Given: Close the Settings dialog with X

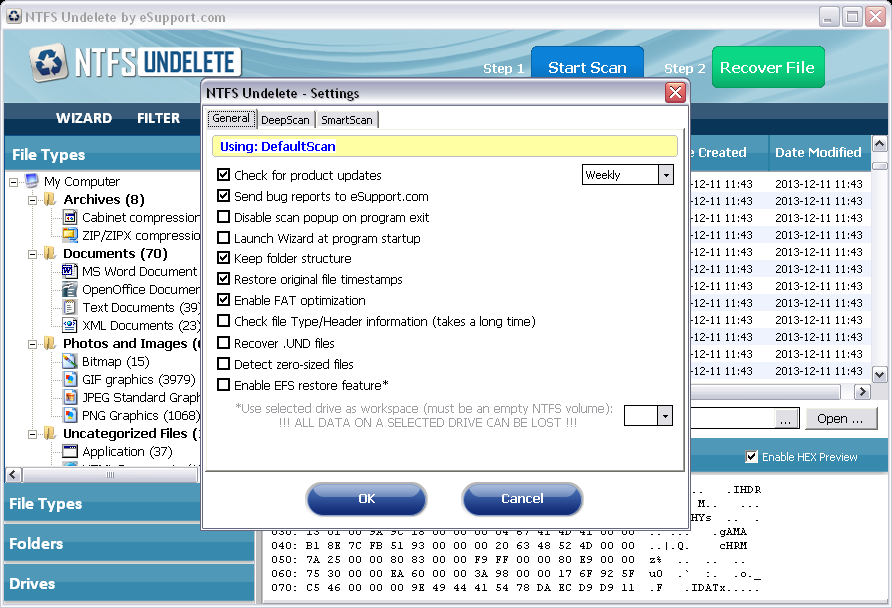Looking at the screenshot, I should click(x=675, y=92).
